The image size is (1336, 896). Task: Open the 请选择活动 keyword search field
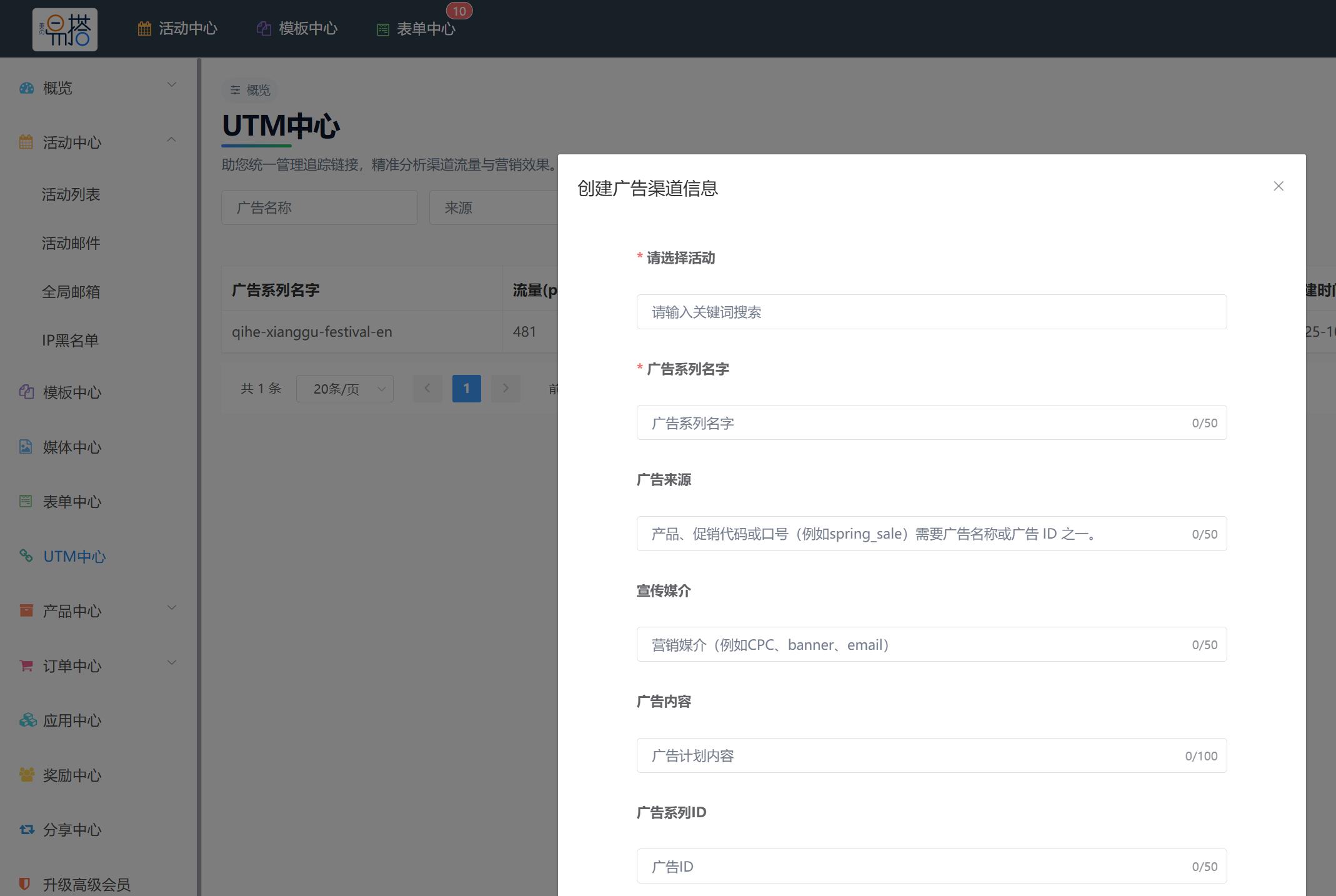[931, 311]
